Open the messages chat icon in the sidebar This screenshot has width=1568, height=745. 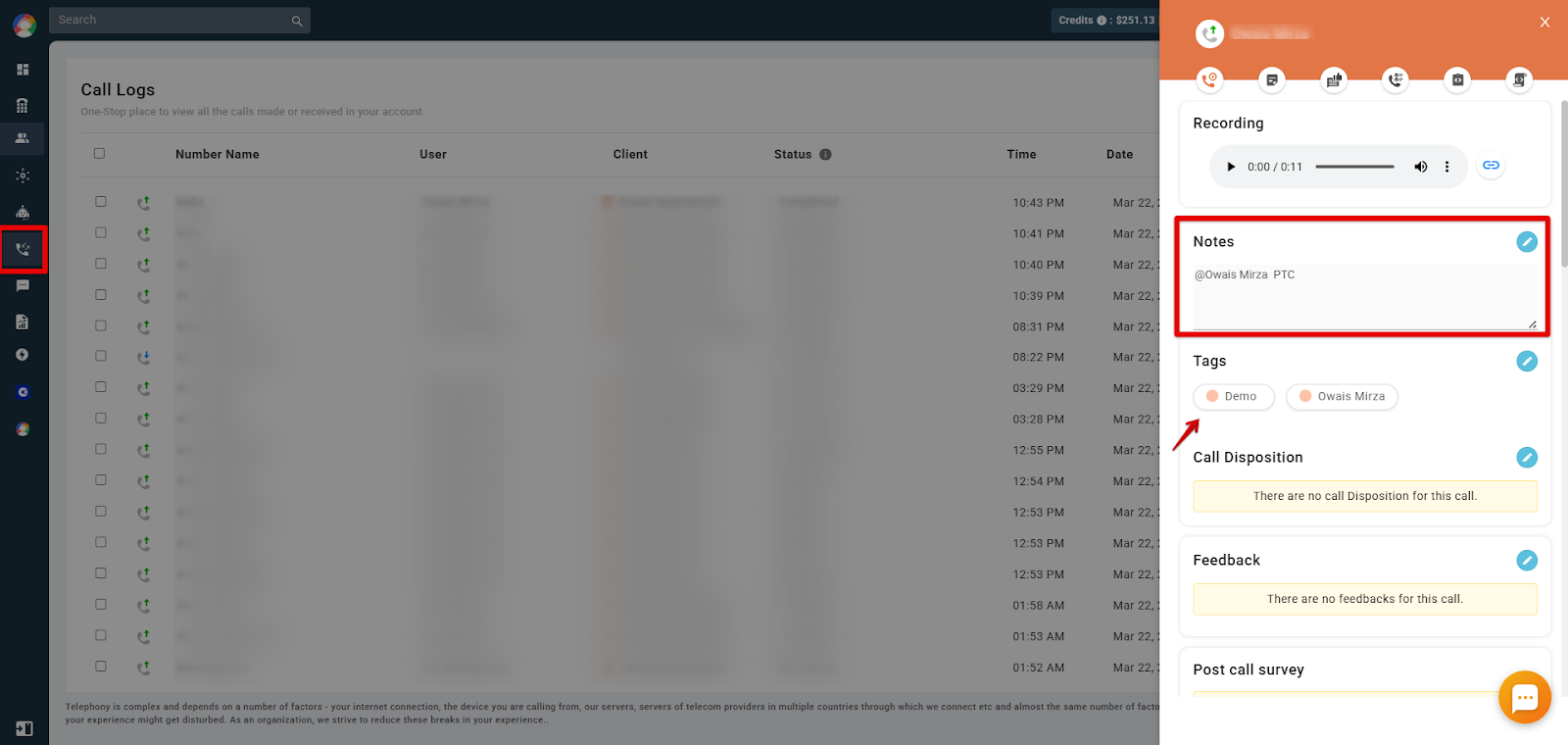point(23,286)
